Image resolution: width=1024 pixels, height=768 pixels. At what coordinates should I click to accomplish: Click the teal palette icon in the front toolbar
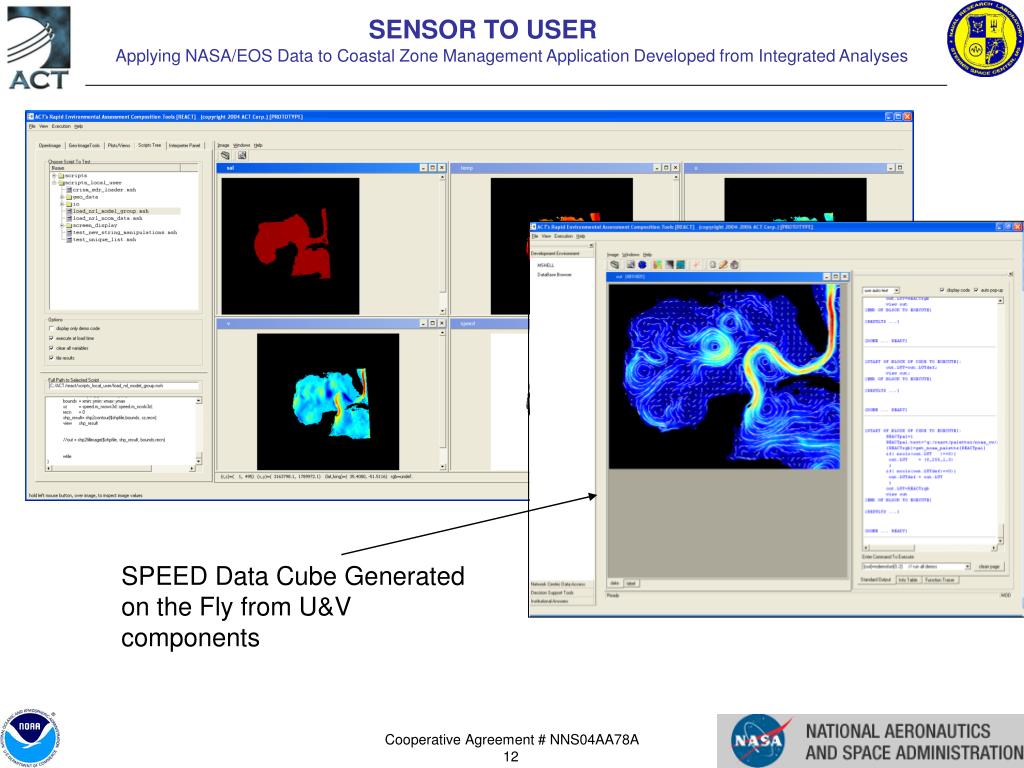pos(680,264)
